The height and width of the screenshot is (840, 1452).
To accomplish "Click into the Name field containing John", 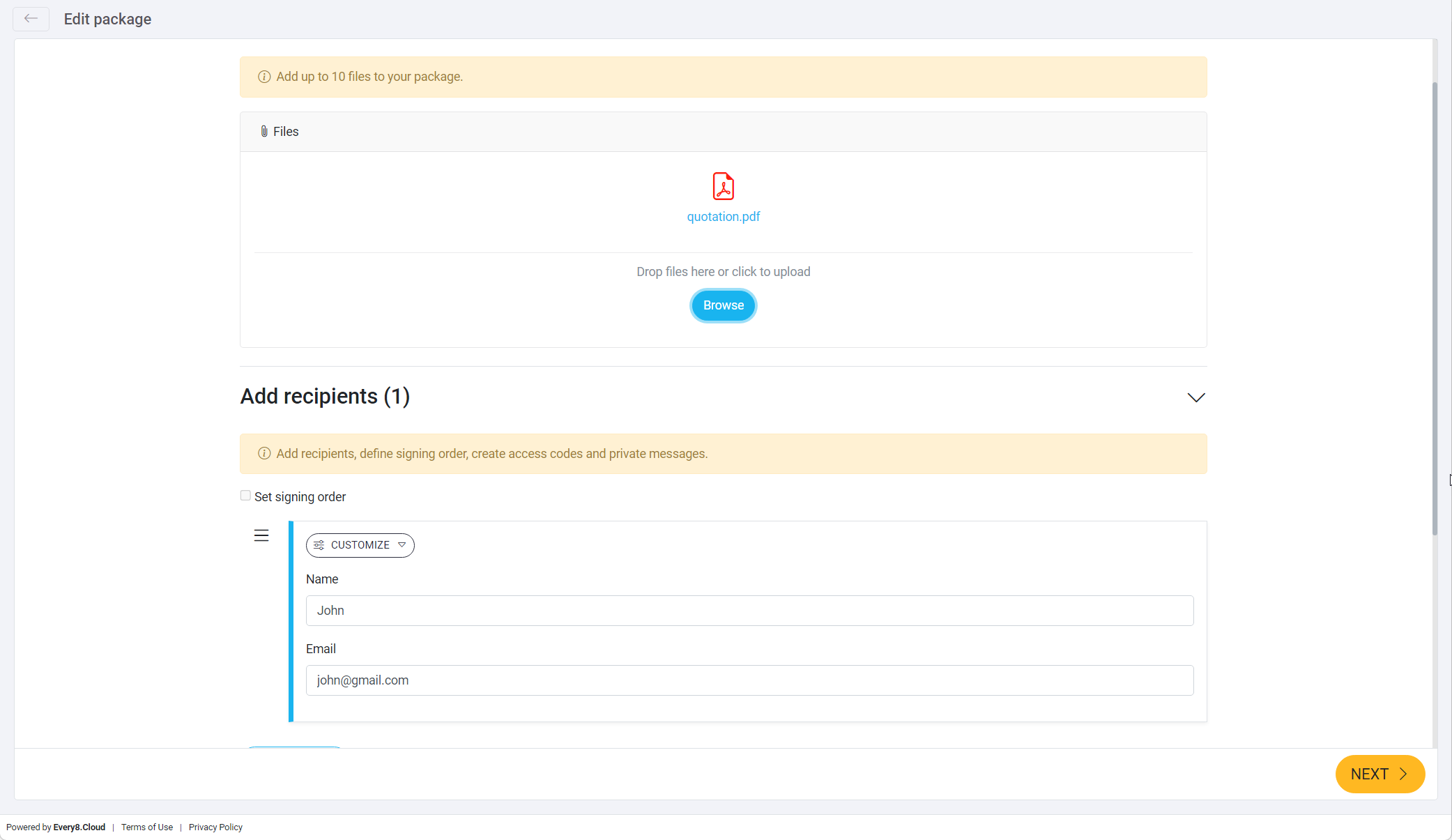I will click(749, 611).
